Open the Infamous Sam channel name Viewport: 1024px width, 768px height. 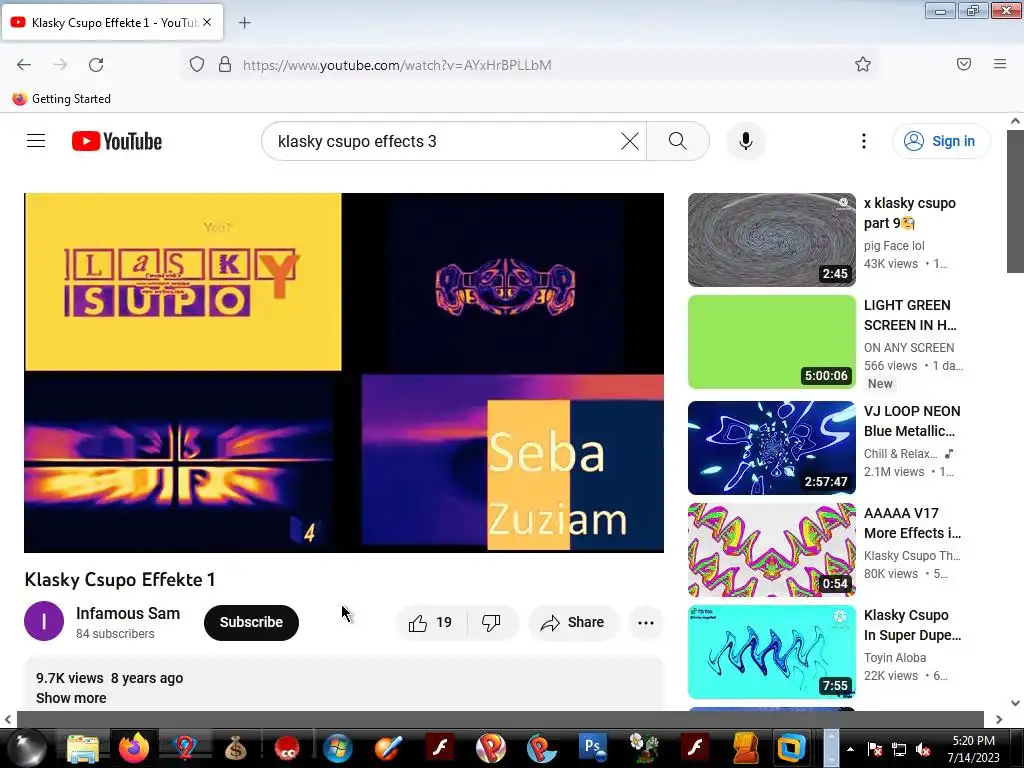(x=128, y=613)
